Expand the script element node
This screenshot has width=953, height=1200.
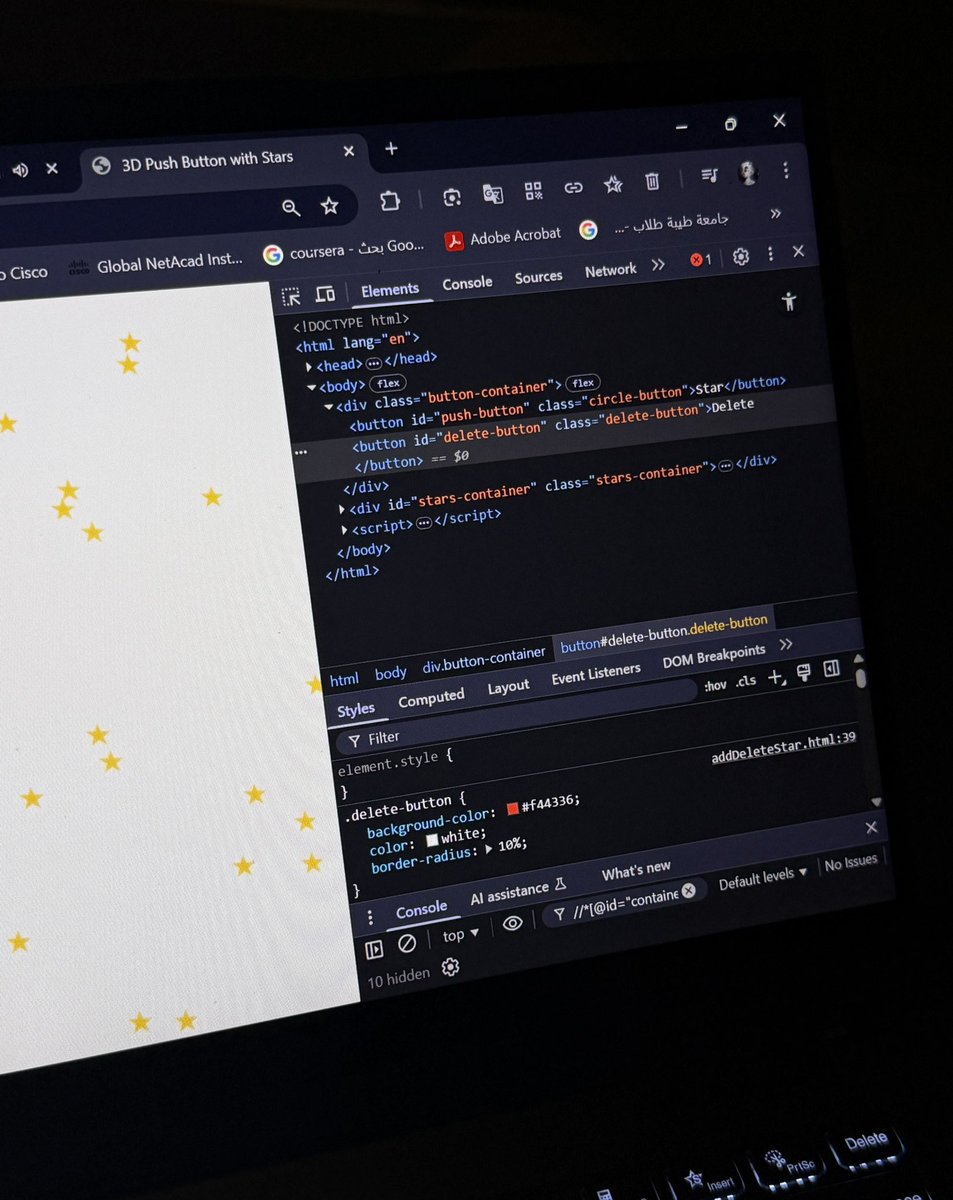point(345,529)
